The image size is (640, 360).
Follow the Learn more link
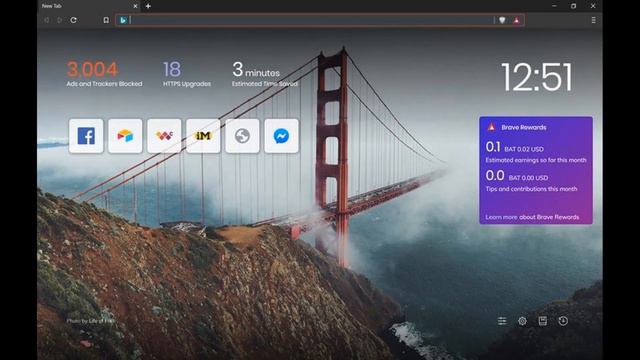tap(501, 217)
